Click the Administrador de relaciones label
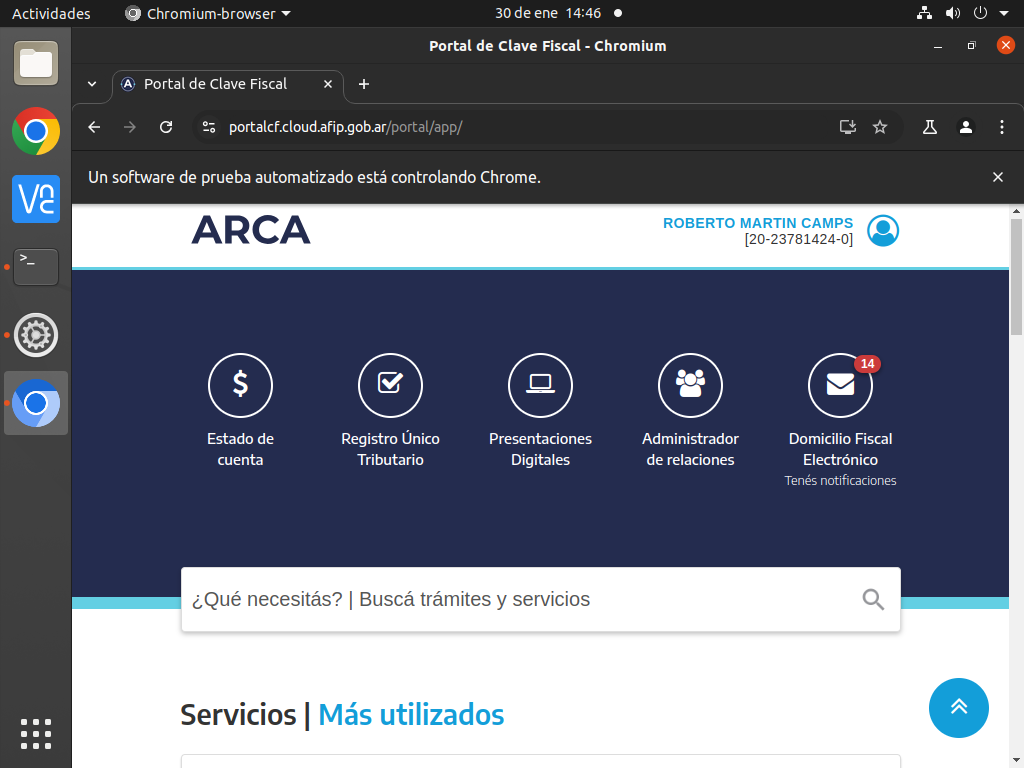This screenshot has width=1024, height=768. tap(690, 449)
